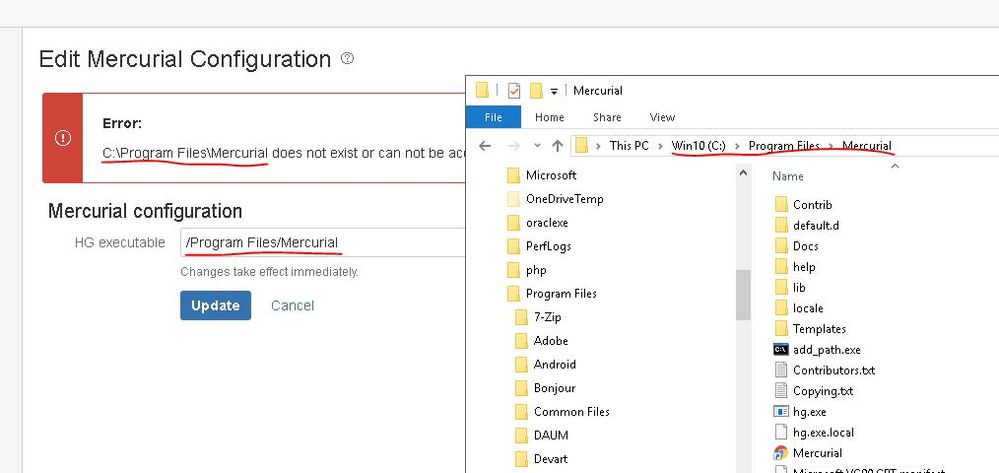Click the Explorer title bar folder icon

pyautogui.click(x=482, y=91)
